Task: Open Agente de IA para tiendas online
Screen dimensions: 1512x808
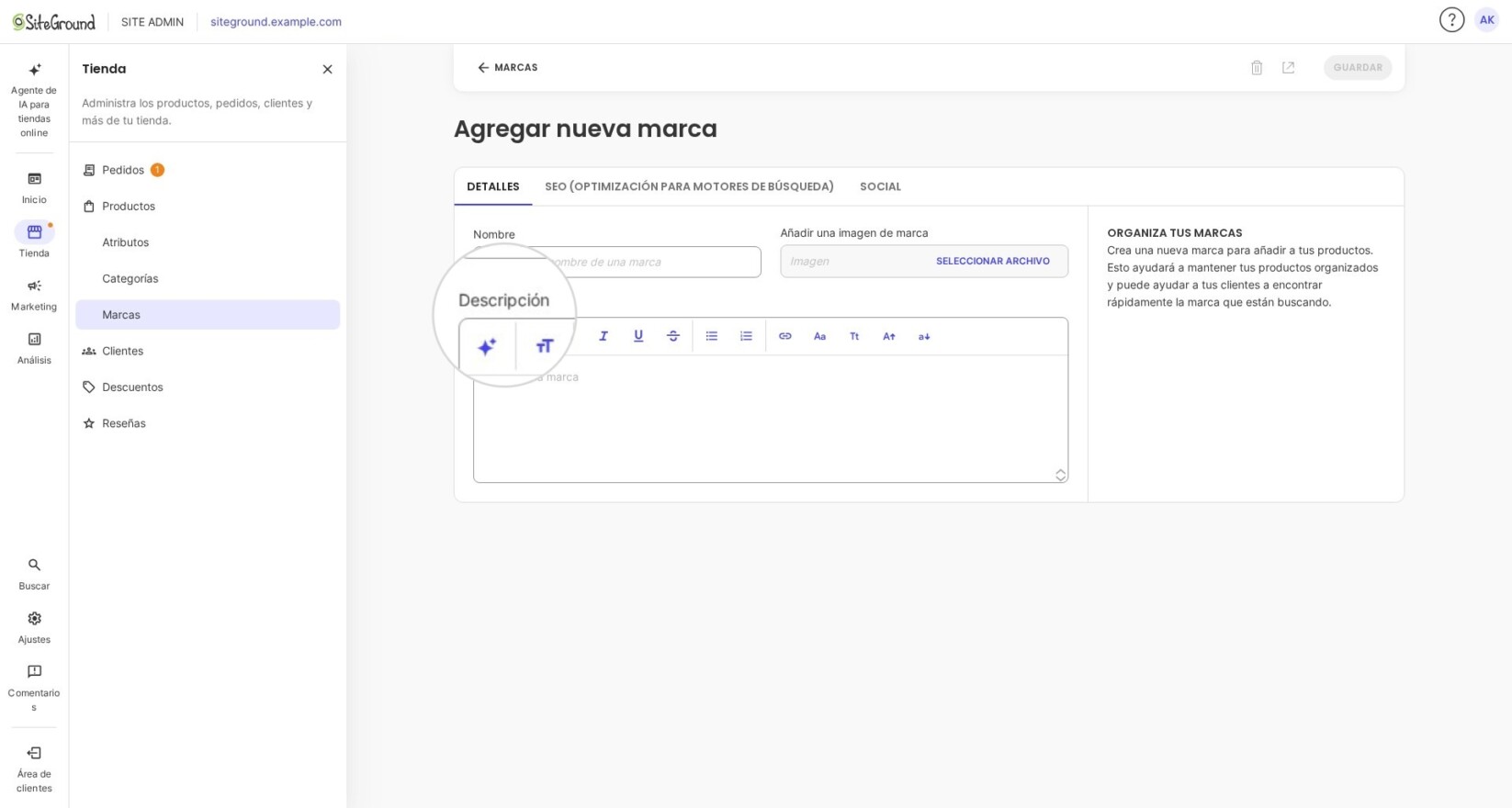Action: (x=34, y=100)
